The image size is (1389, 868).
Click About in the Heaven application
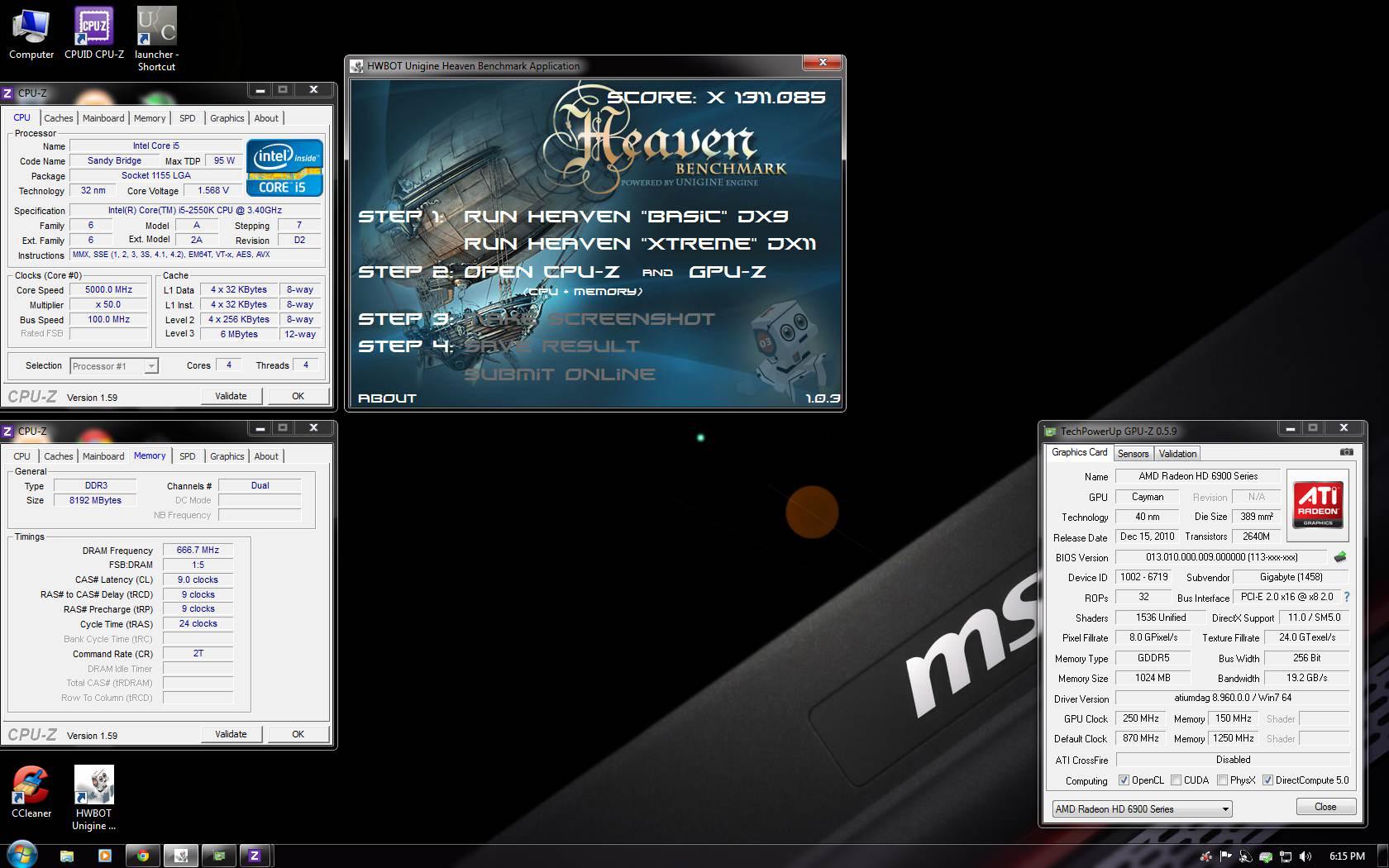387,398
